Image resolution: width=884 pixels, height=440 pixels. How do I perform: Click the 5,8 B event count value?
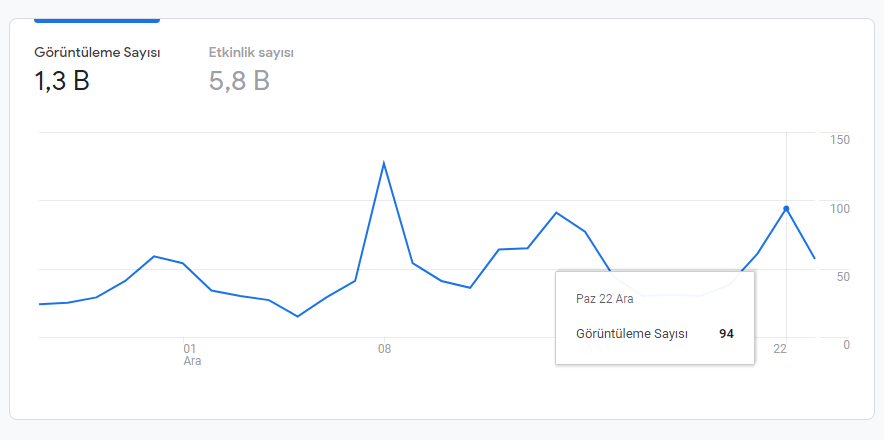pyautogui.click(x=239, y=81)
